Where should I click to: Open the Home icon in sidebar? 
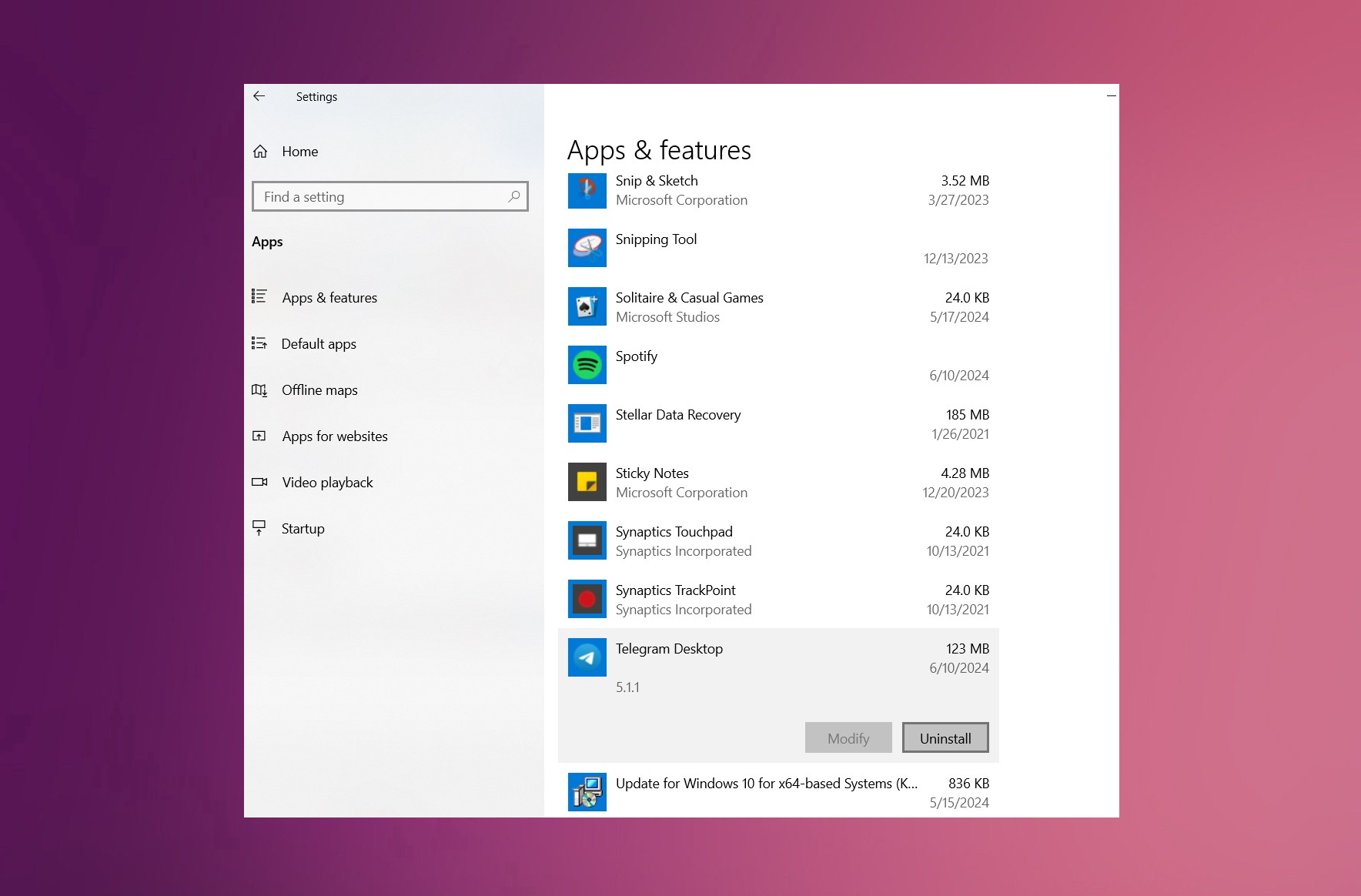tap(260, 152)
